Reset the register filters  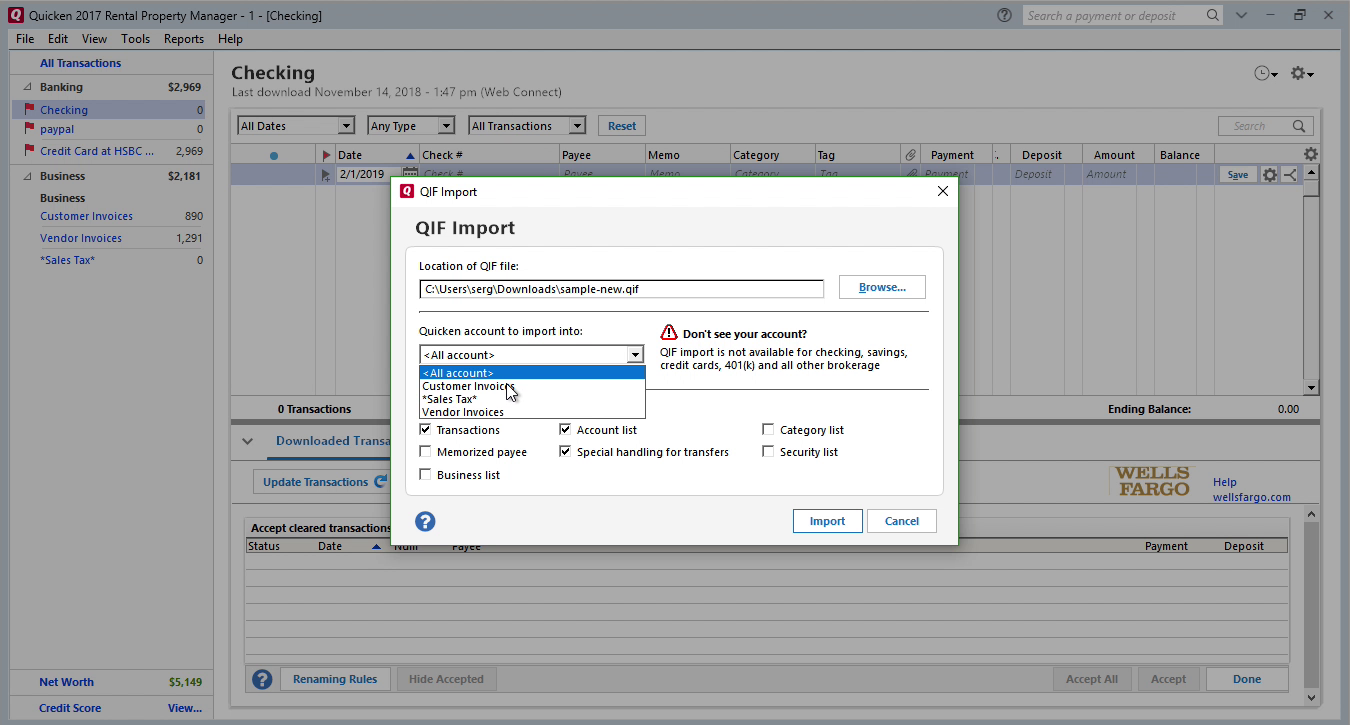622,126
